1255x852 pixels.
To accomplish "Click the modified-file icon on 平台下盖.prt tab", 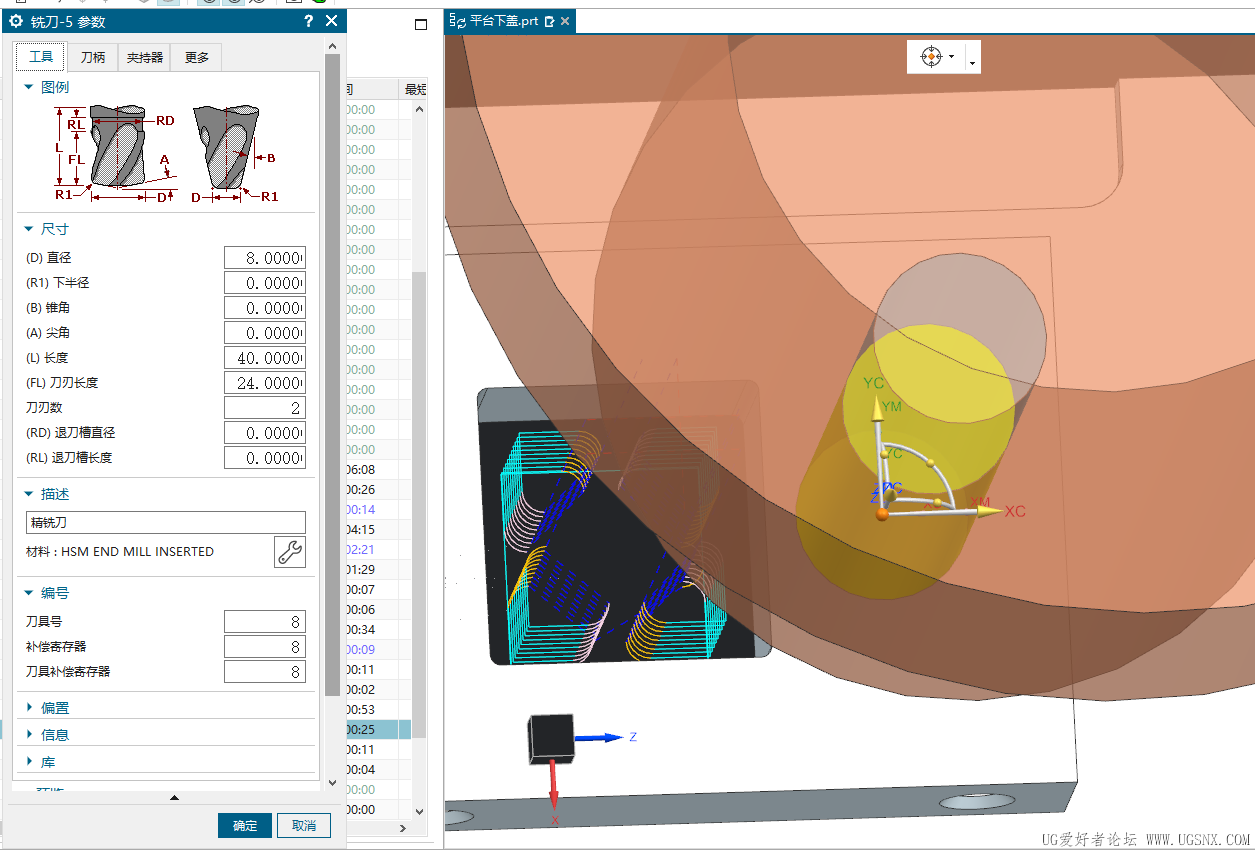I will click(x=548, y=21).
